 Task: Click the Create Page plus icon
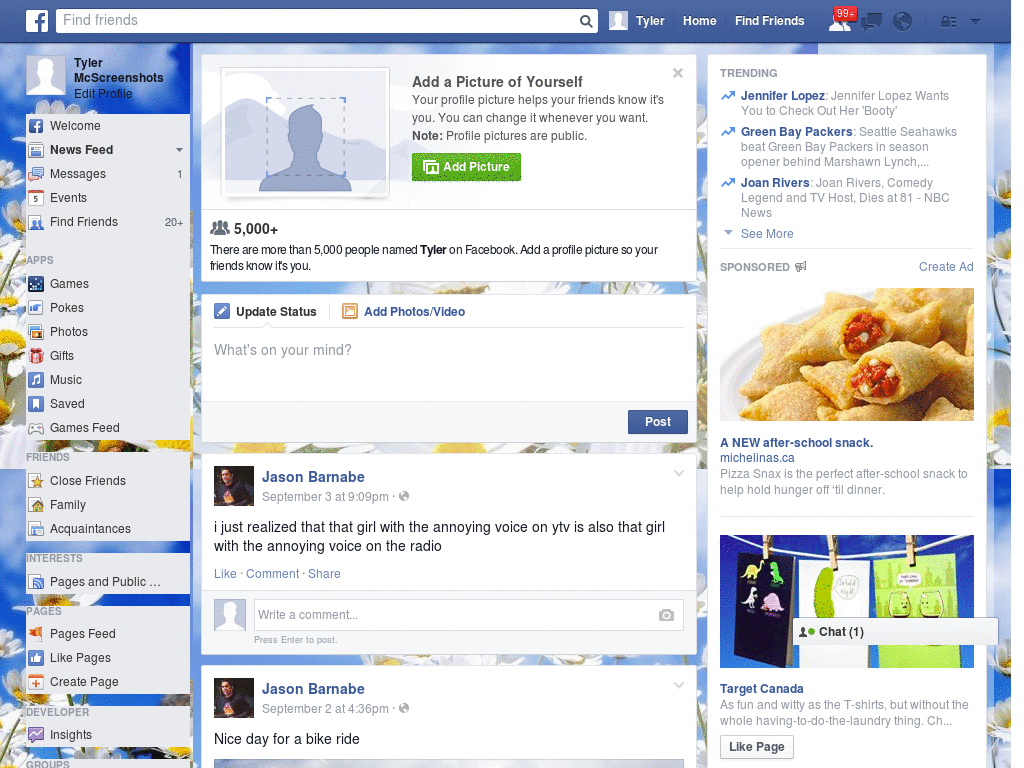click(x=37, y=682)
